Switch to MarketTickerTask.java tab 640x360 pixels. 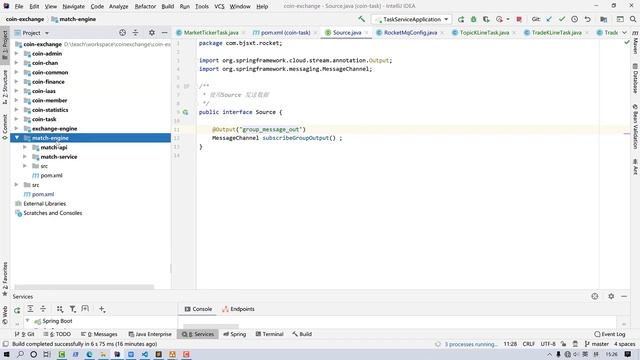pyautogui.click(x=211, y=33)
